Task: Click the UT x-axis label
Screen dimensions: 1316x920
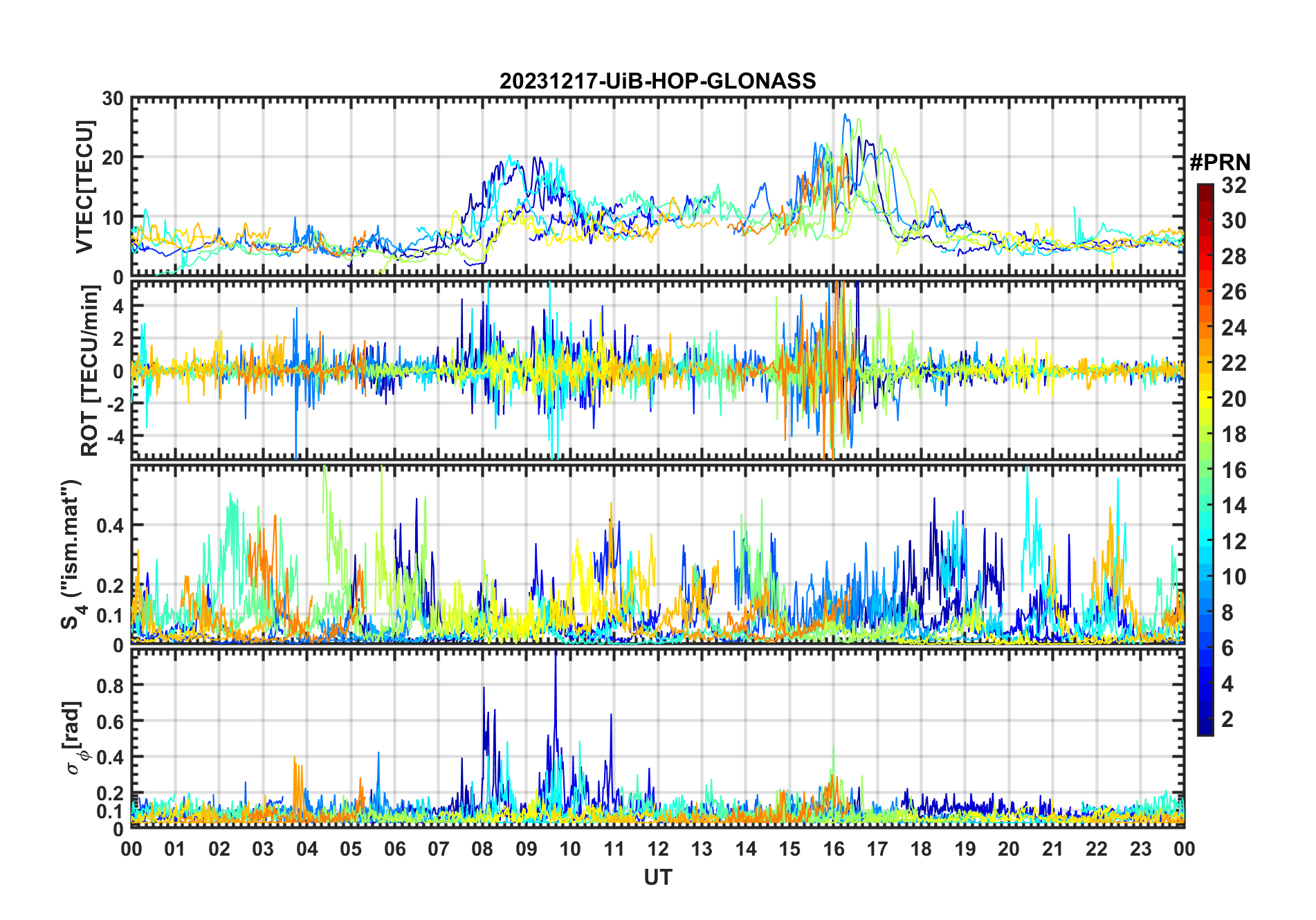Action: click(x=657, y=878)
